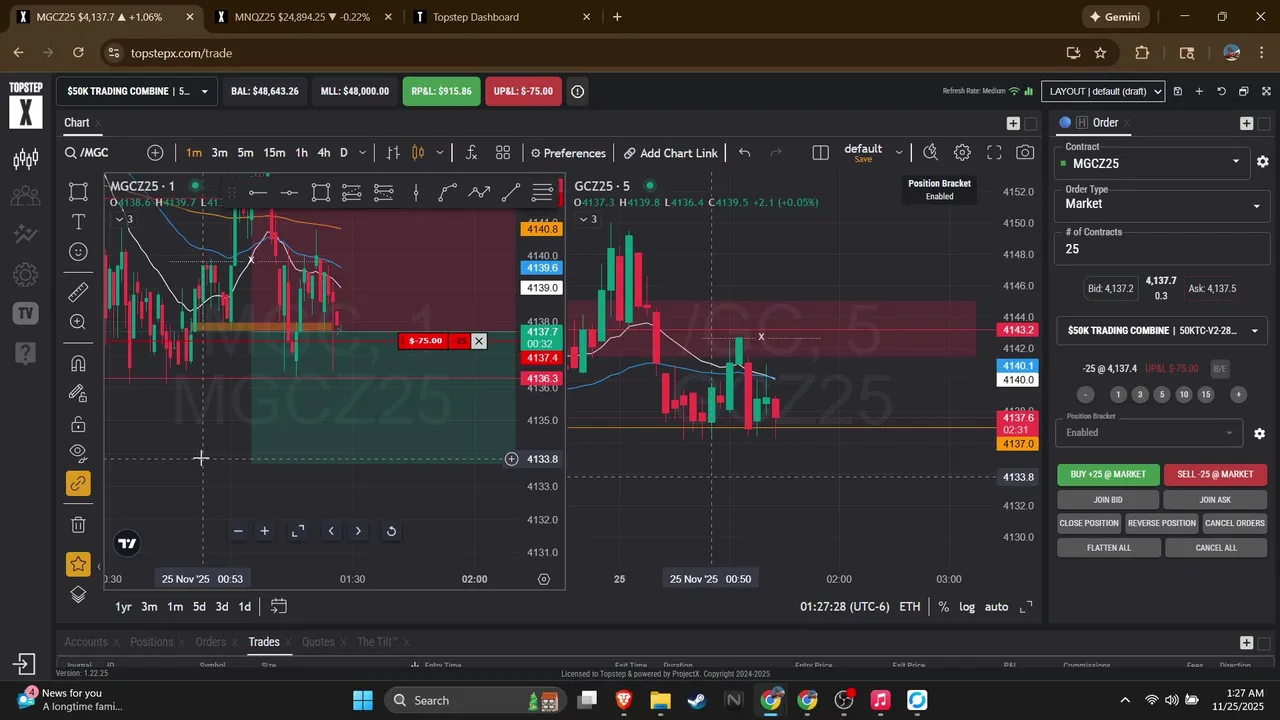Click BUY +25 @ MARKET button
Viewport: 1280px width, 720px height.
pos(1108,475)
